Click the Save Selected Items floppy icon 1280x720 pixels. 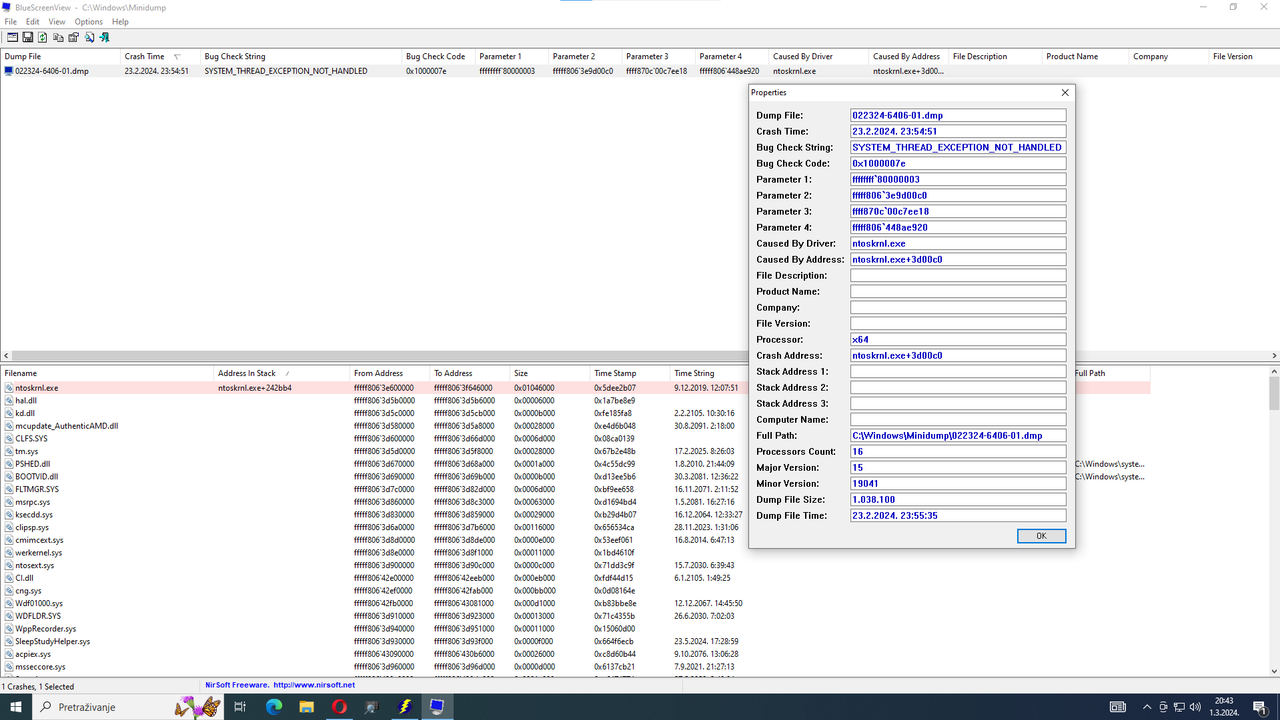coord(28,37)
